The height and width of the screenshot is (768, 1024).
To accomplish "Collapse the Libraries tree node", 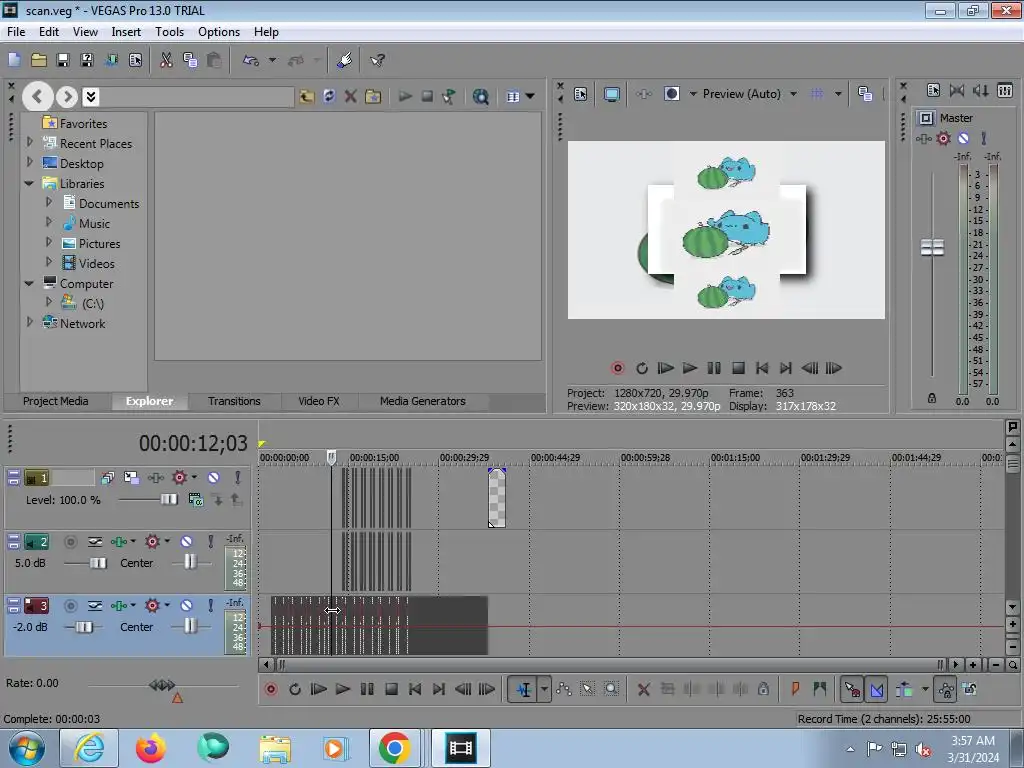I will [x=29, y=184].
